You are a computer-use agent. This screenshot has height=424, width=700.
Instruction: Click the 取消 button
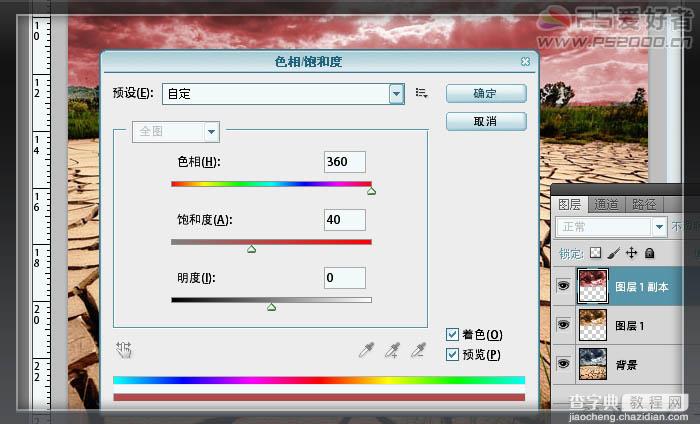click(486, 121)
